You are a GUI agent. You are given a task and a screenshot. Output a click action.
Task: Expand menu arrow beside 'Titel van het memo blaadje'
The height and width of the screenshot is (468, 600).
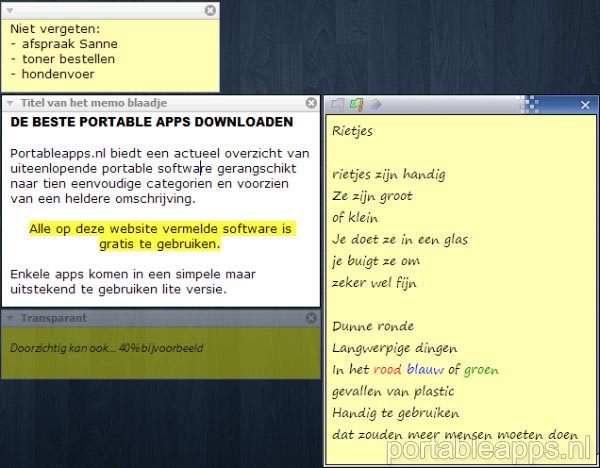pyautogui.click(x=9, y=103)
